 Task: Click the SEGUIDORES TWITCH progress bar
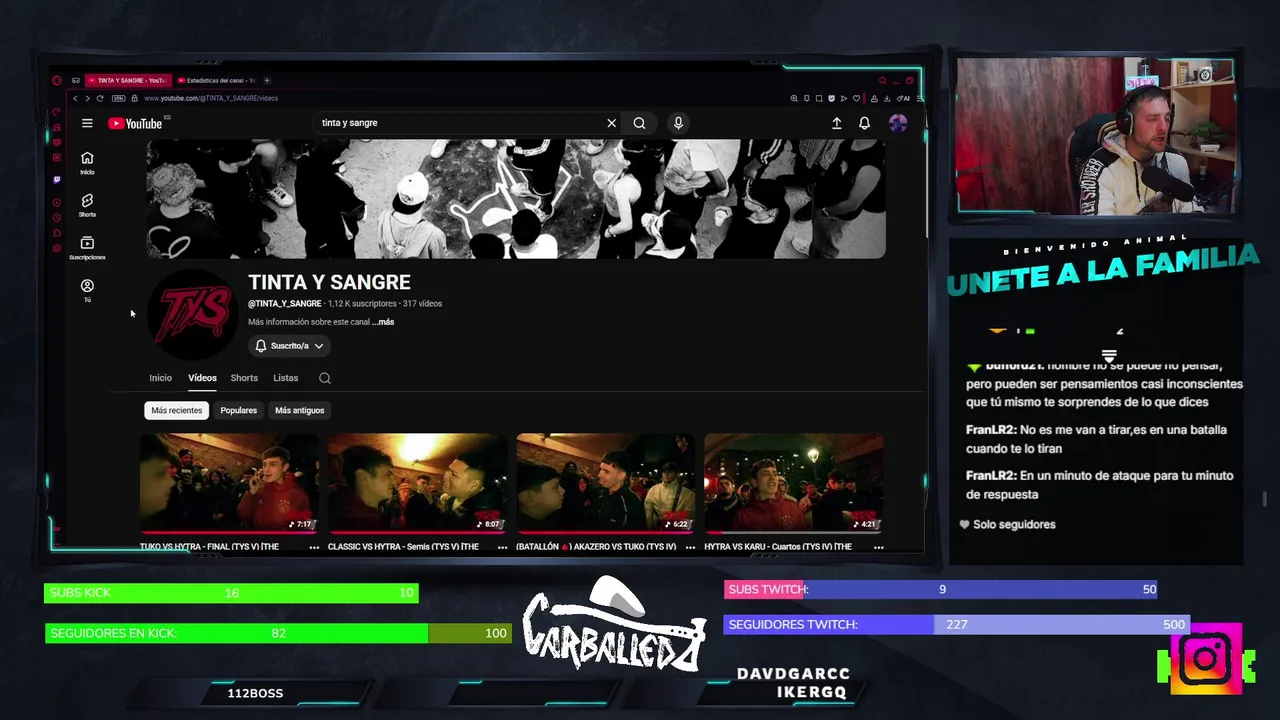(x=957, y=625)
